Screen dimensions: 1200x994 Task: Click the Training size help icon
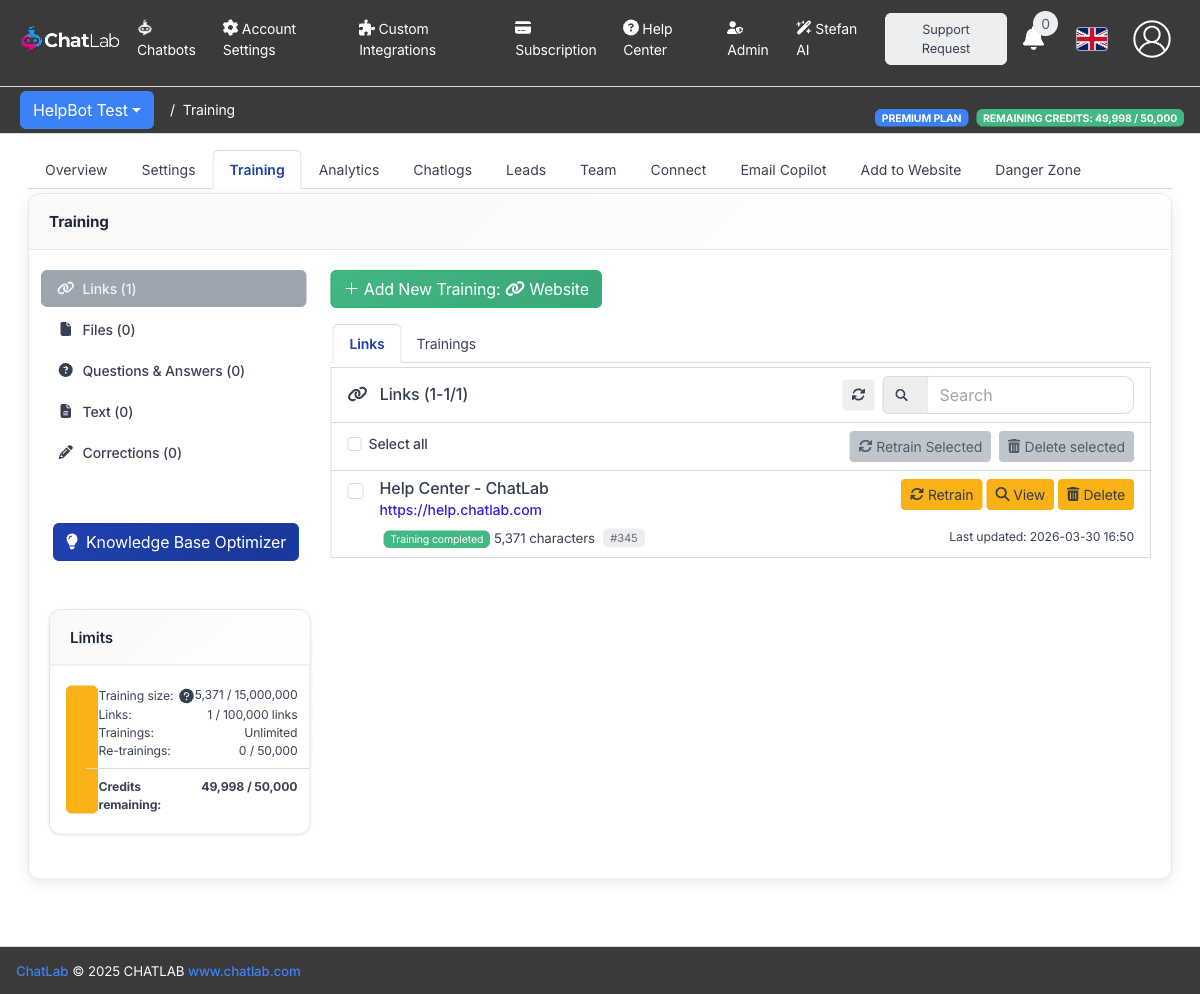(x=186, y=696)
